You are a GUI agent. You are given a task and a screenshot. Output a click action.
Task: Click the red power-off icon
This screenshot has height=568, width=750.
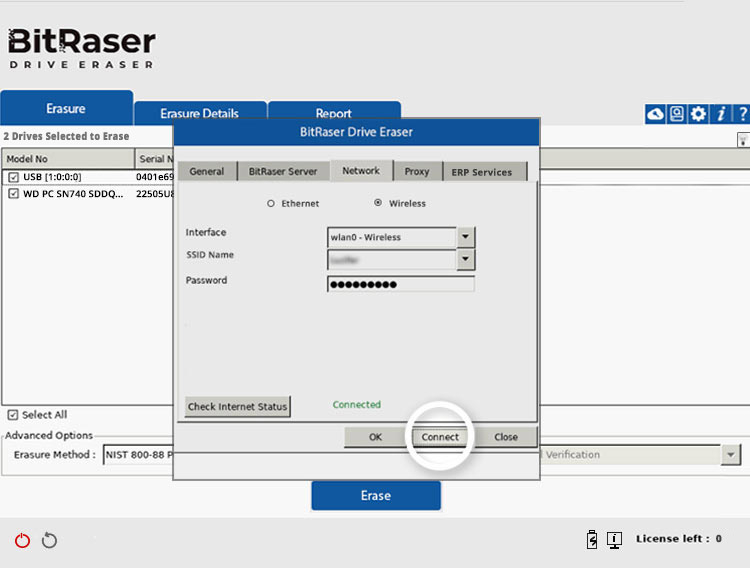(22, 540)
